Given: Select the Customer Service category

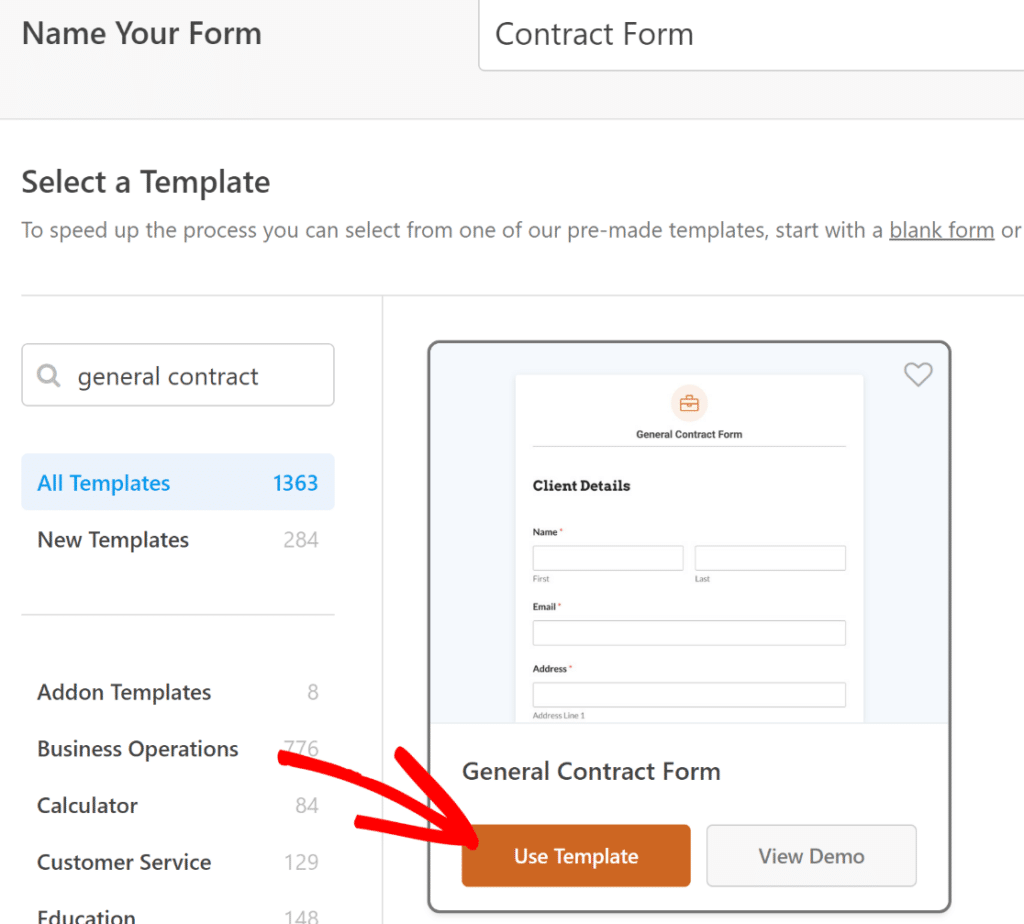Looking at the screenshot, I should [123, 862].
